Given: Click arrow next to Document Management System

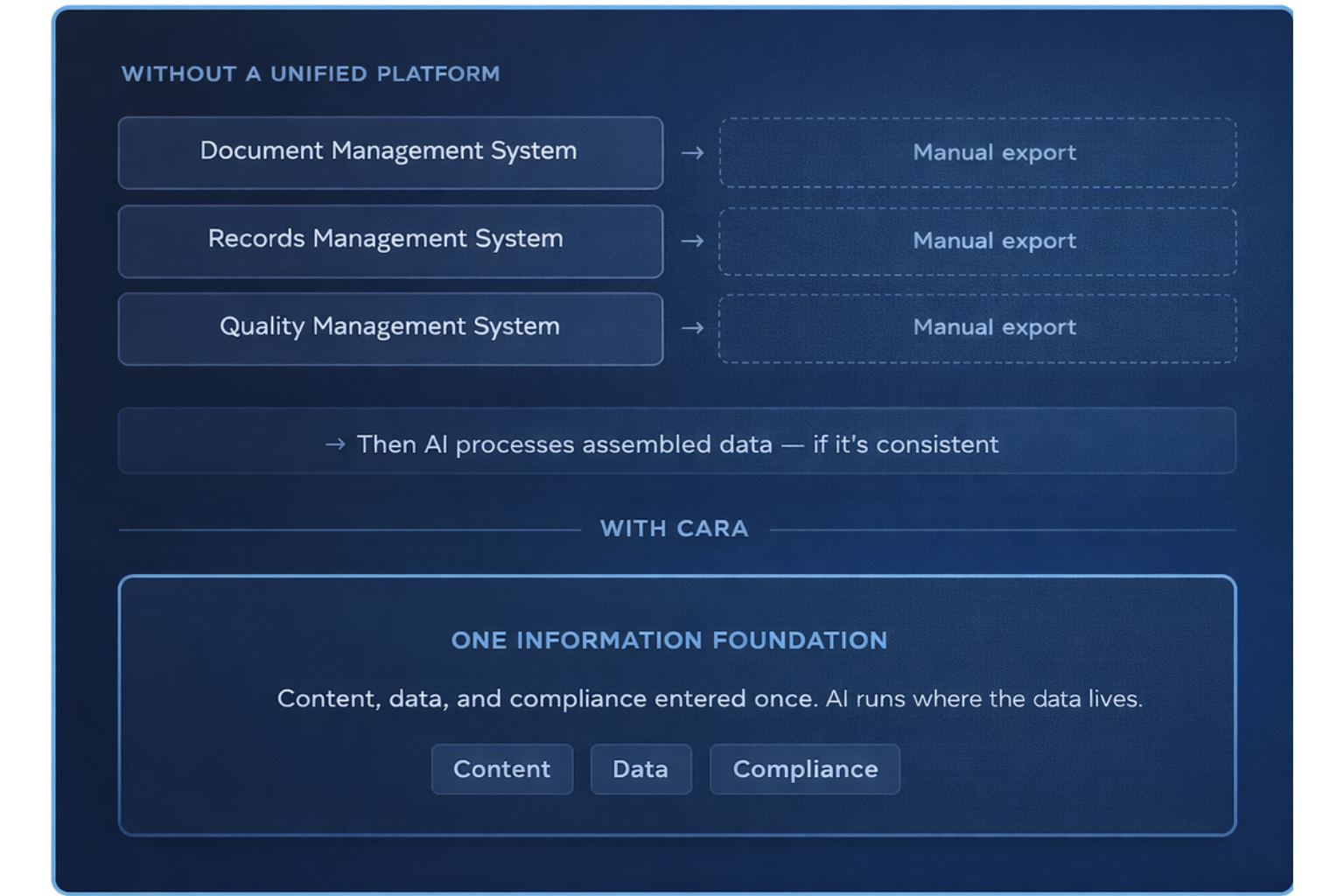Looking at the screenshot, I should [692, 153].
